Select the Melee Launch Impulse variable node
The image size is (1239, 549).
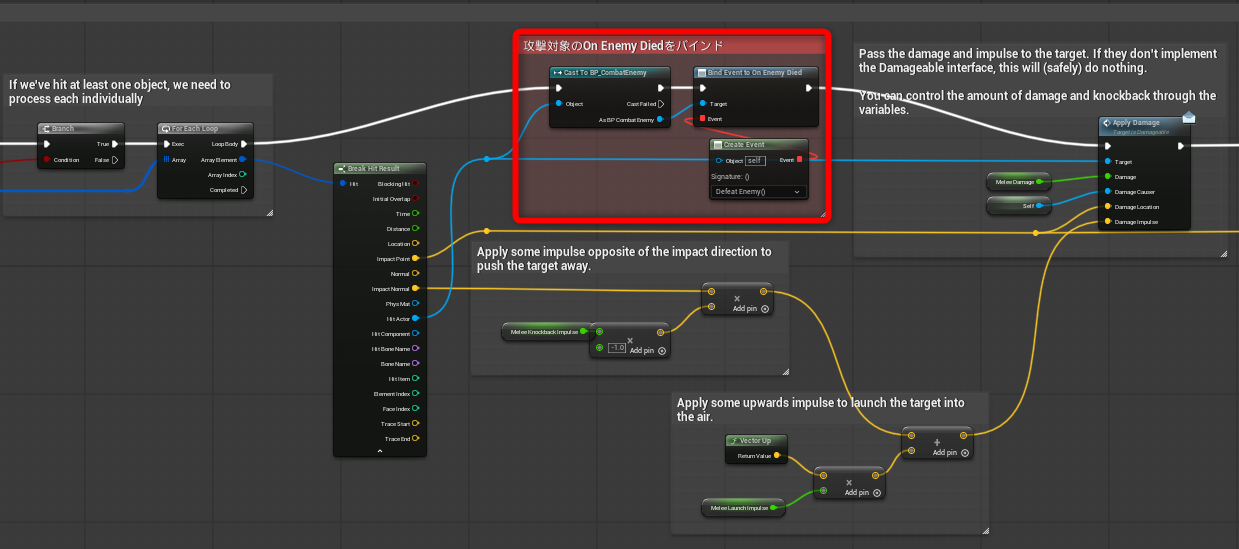pyautogui.click(x=743, y=508)
